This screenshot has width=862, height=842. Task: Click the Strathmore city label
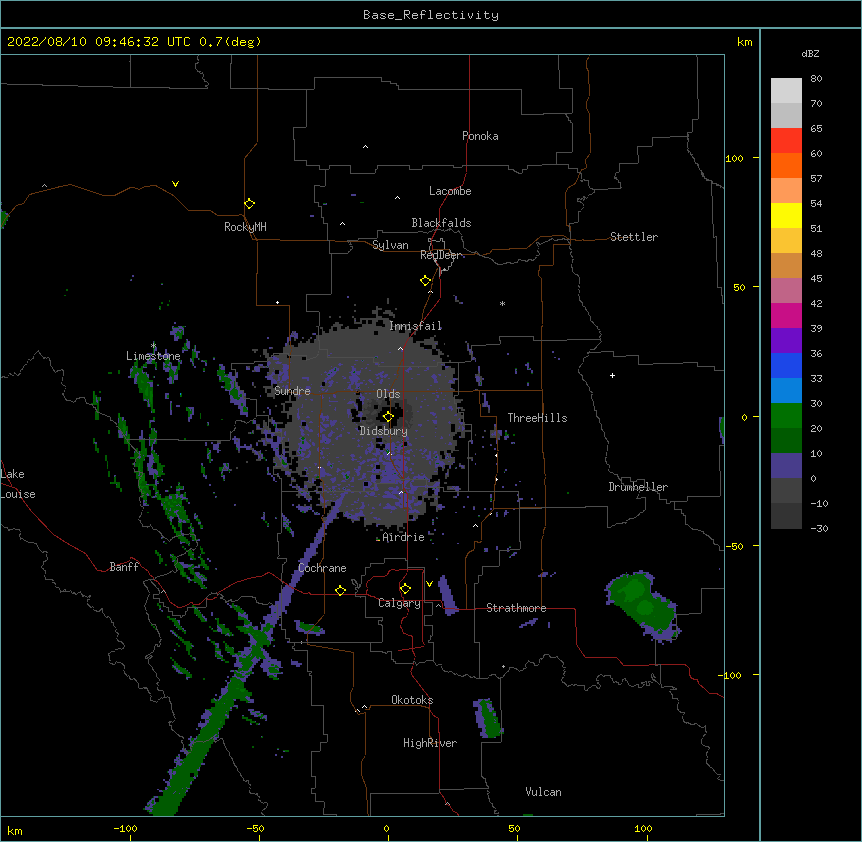pos(516,608)
